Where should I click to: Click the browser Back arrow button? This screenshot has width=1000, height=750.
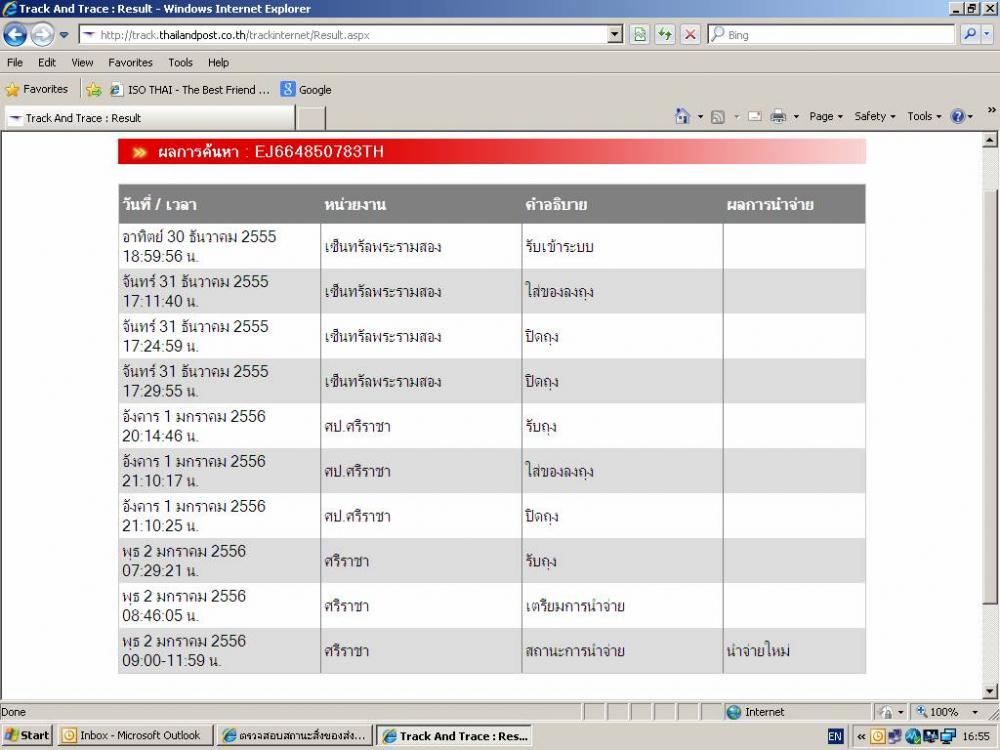[15, 34]
